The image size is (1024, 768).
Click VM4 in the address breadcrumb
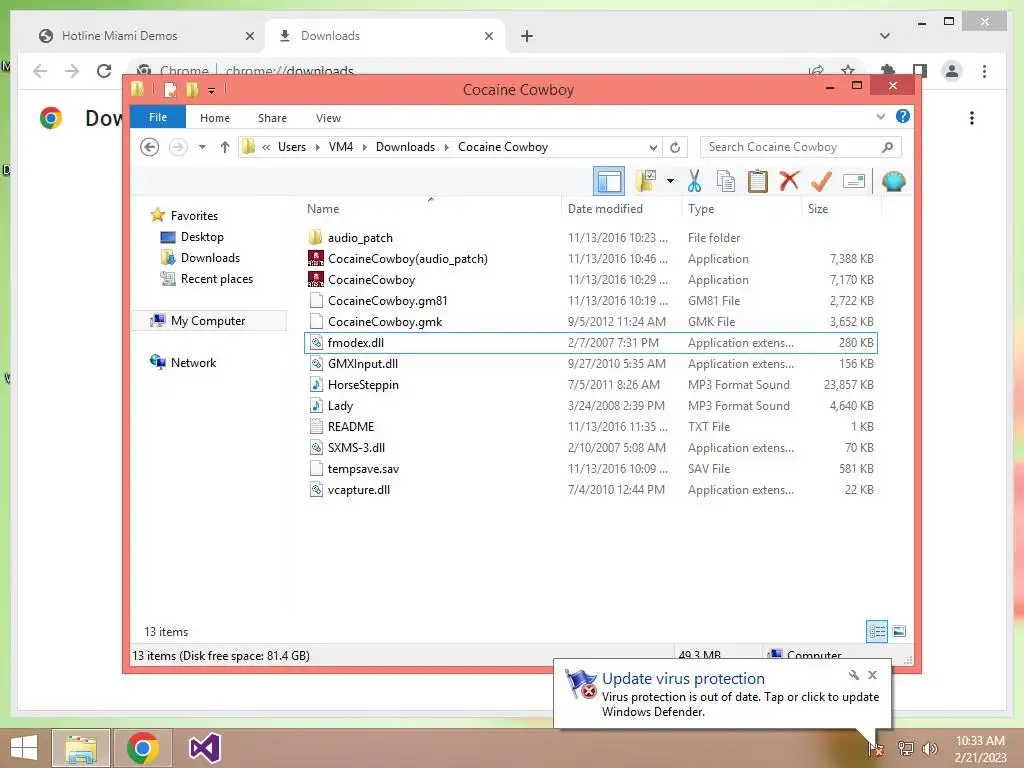coord(341,147)
